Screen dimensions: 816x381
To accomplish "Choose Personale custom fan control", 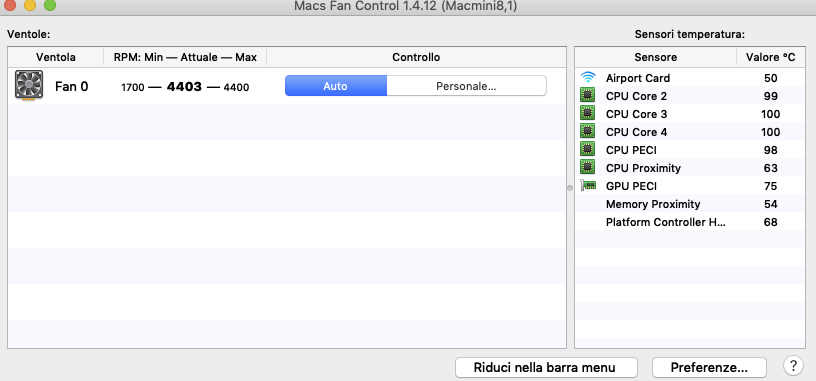I will pyautogui.click(x=466, y=86).
